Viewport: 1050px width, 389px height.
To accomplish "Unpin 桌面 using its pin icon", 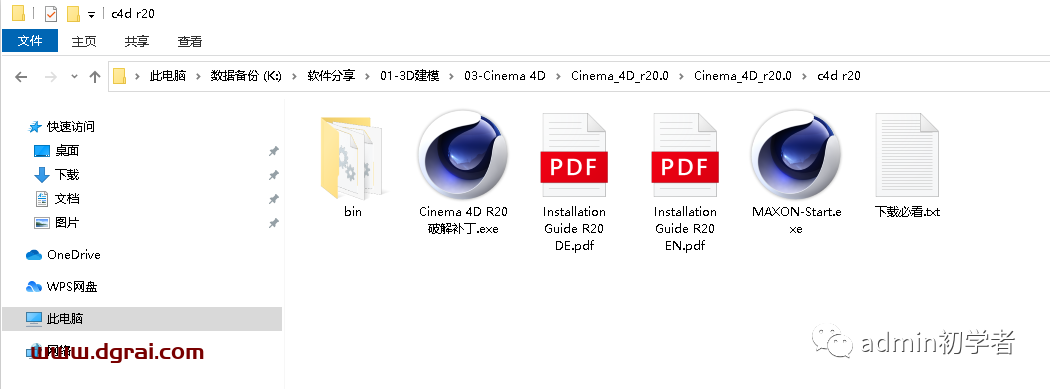I will point(273,151).
